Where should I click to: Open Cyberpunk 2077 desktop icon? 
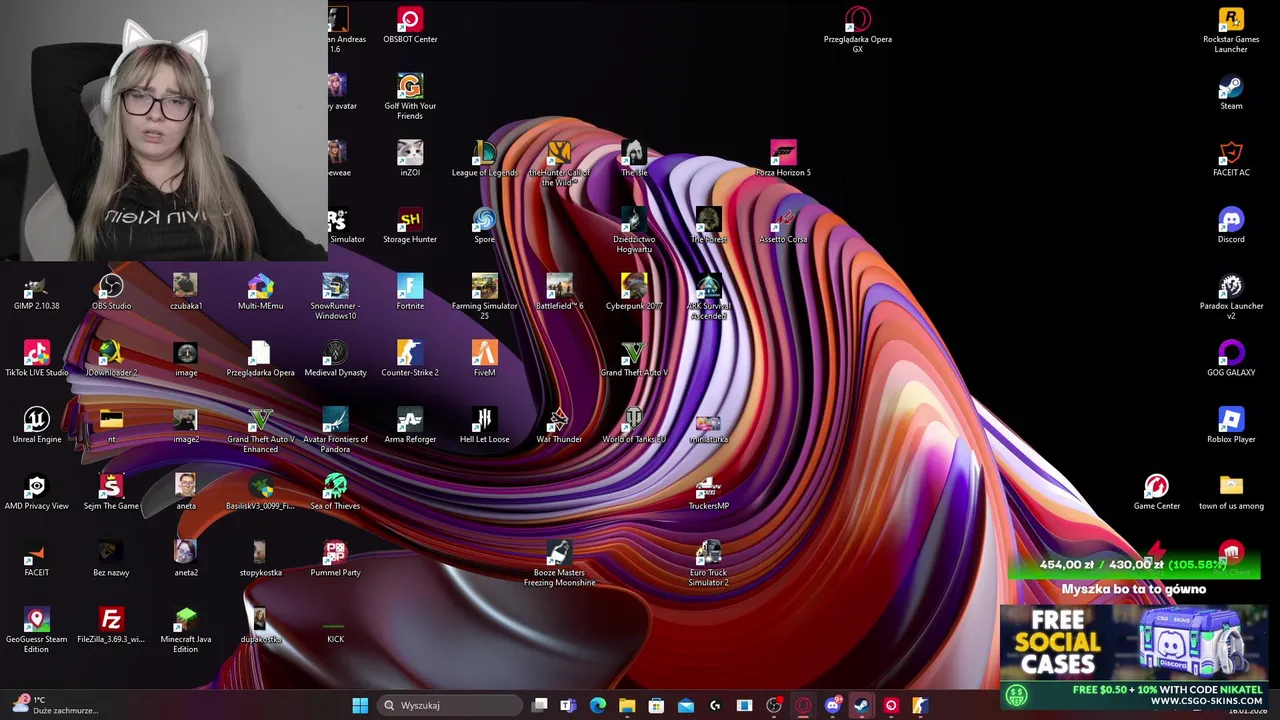point(634,293)
